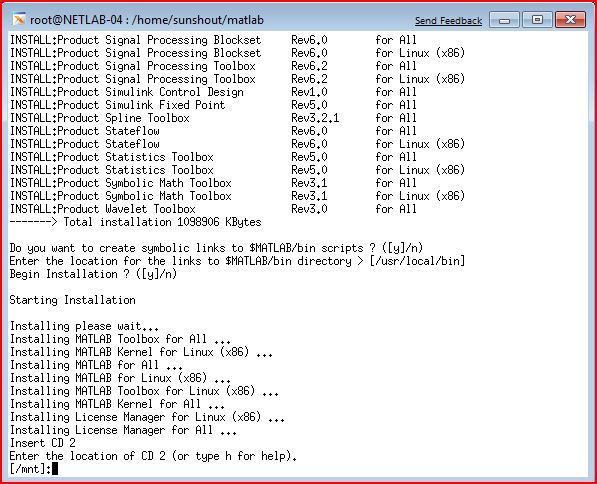This screenshot has width=597, height=484.
Task: Click 'Installing MATLAB for Linux (x86)' line
Action: tap(120, 378)
